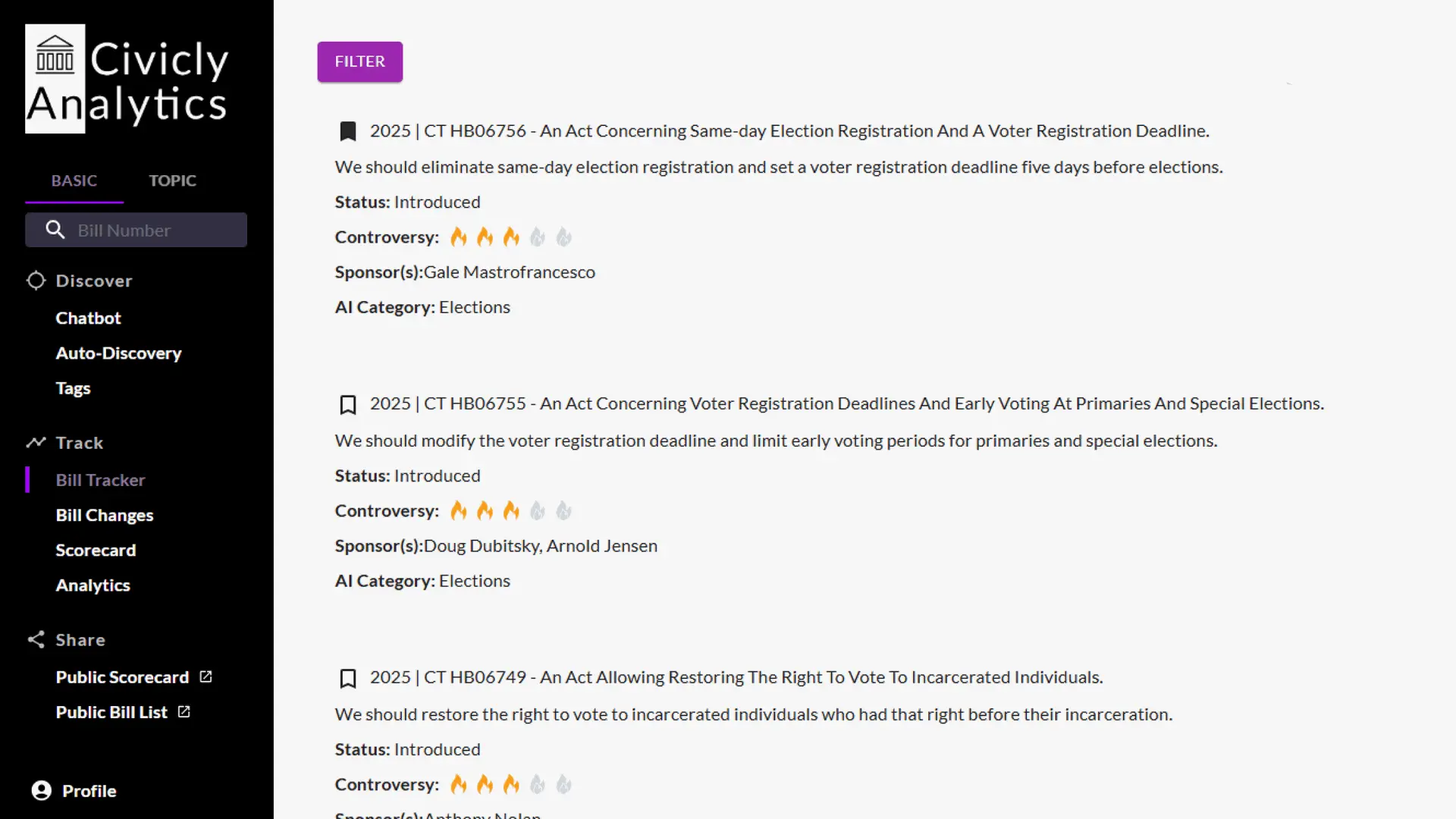The height and width of the screenshot is (819, 1456).
Task: Focus the Bill Number search field
Action: tap(152, 230)
